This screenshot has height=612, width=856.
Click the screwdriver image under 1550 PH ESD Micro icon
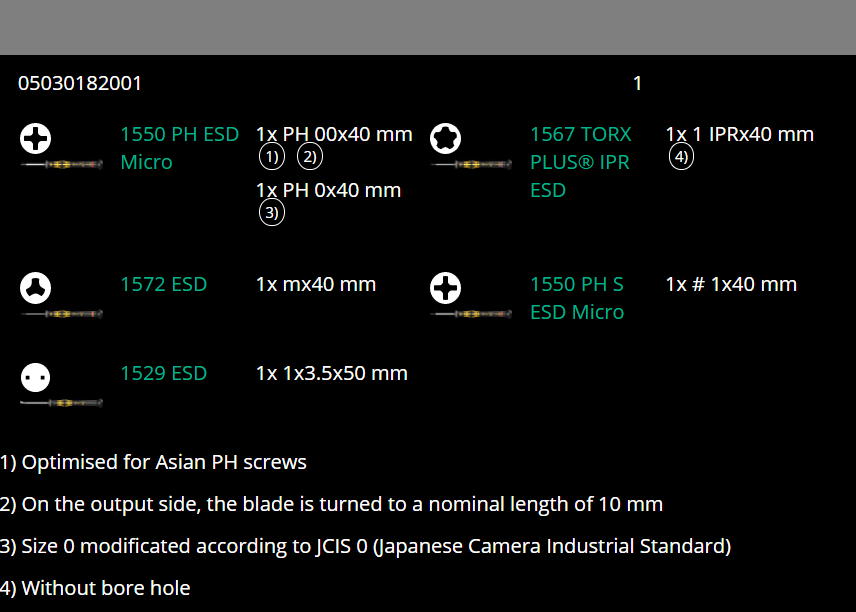61,164
